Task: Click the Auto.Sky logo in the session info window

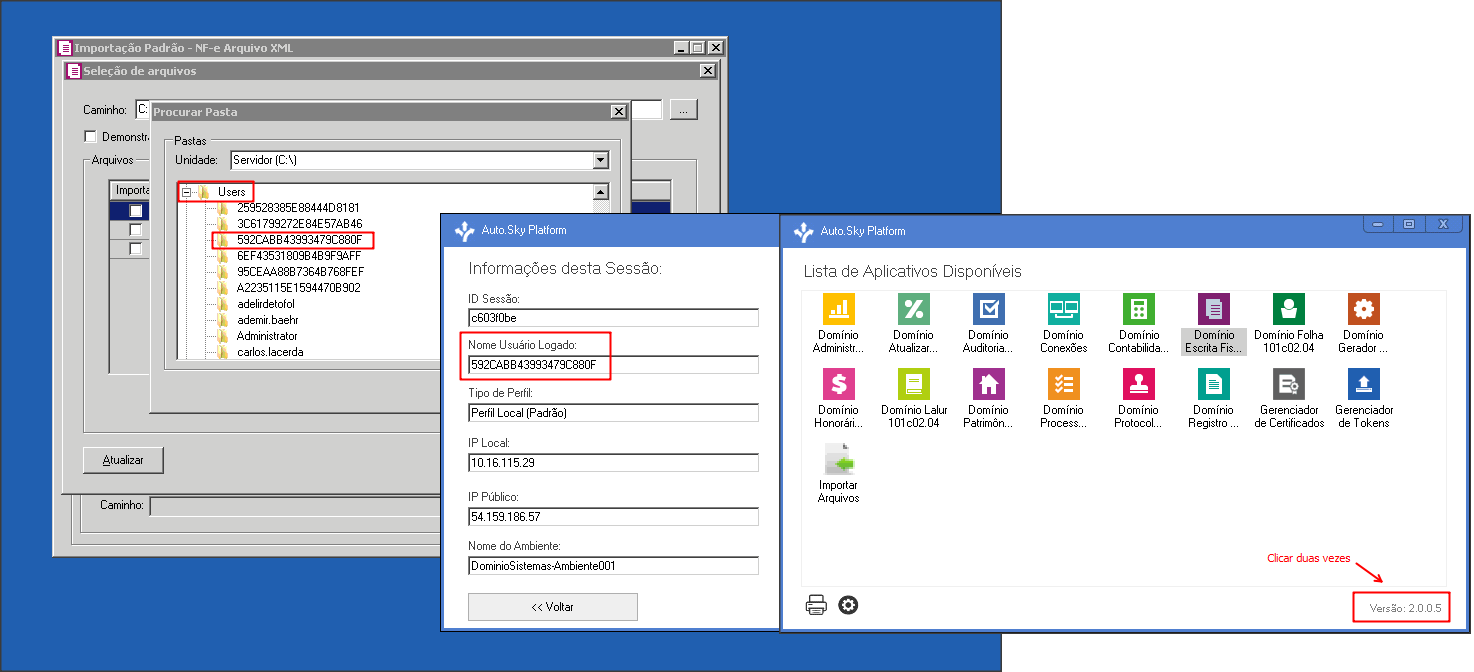Action: pos(464,231)
